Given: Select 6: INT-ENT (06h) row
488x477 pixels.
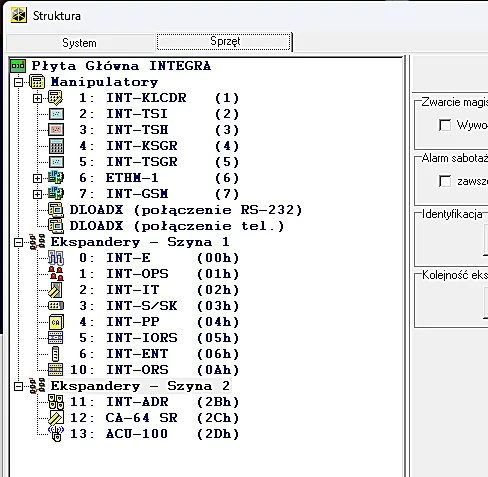Looking at the screenshot, I should (159, 354).
